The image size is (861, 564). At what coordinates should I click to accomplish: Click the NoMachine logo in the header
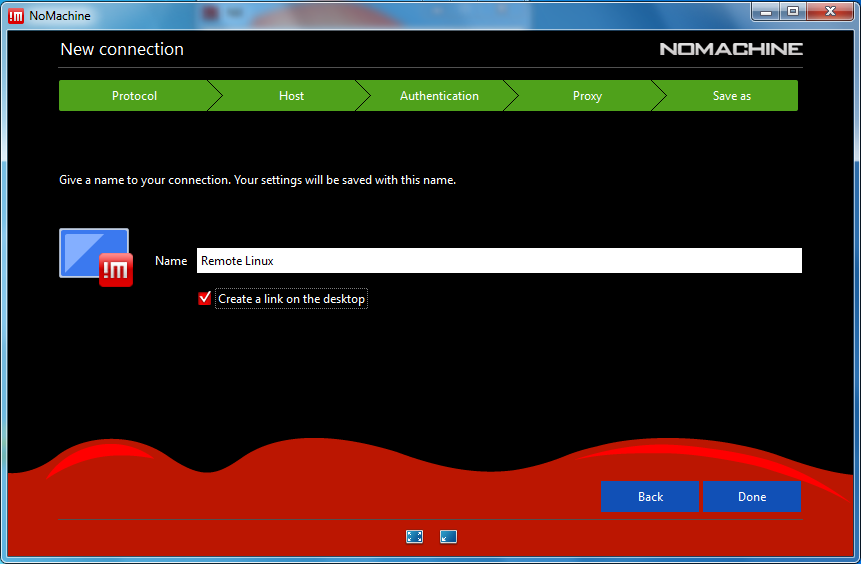tap(730, 49)
